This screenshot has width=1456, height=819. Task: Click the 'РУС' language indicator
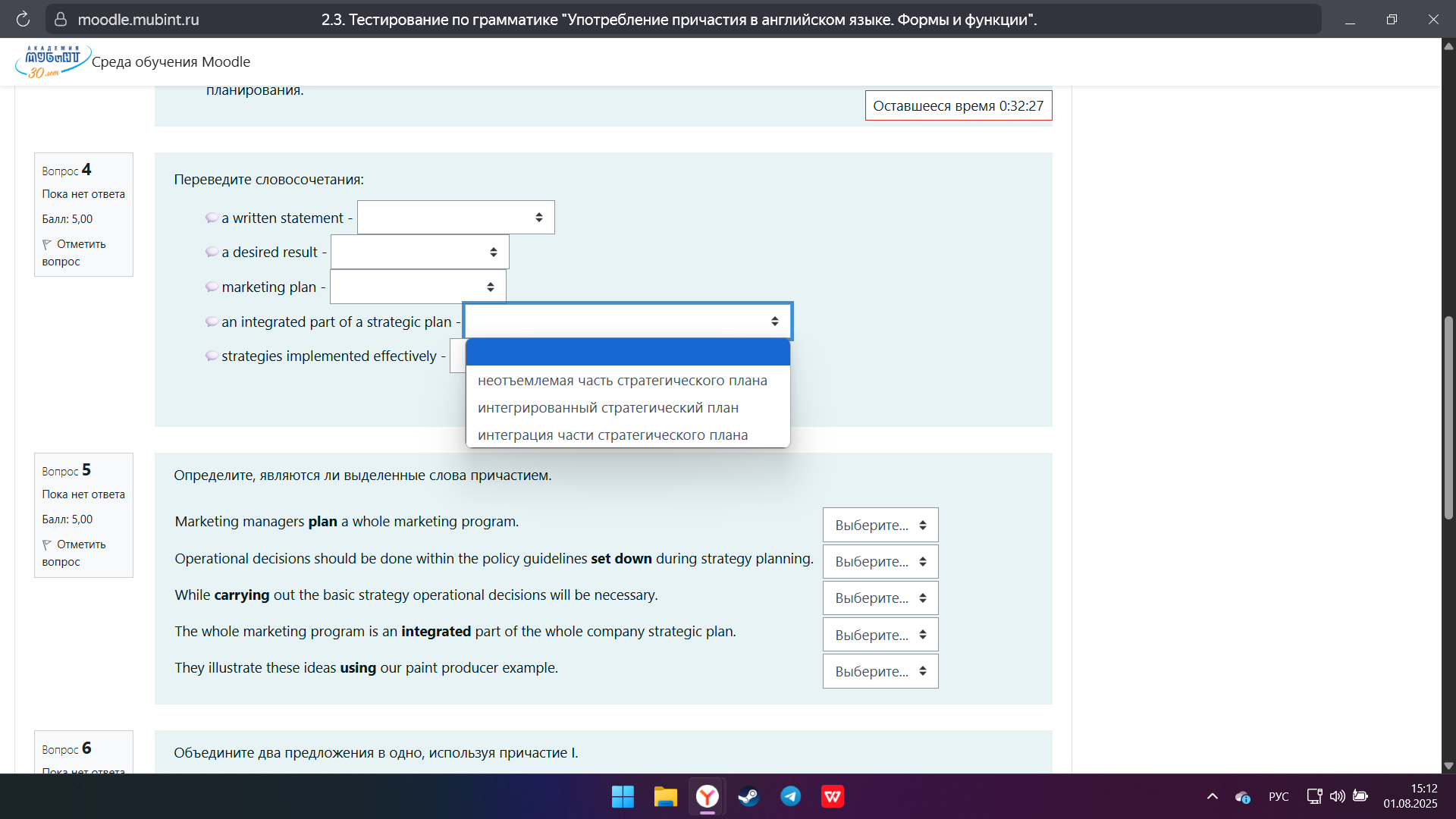1278,796
